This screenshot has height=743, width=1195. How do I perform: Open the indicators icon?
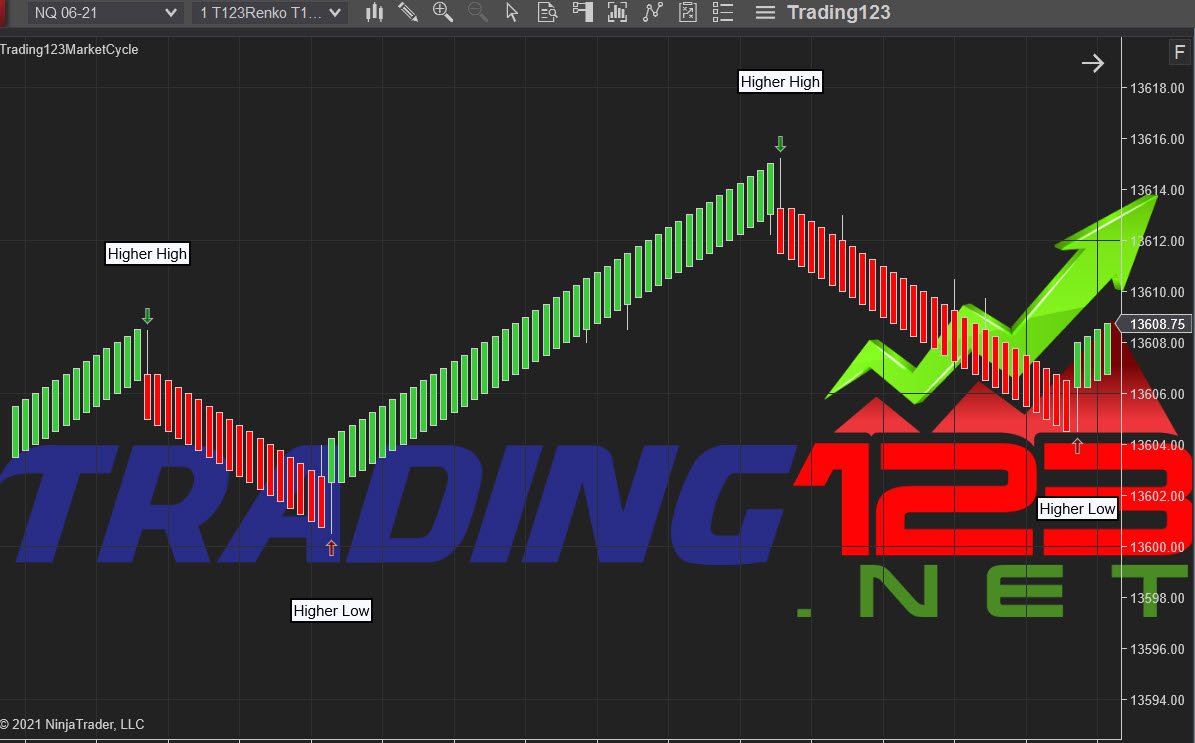point(652,12)
